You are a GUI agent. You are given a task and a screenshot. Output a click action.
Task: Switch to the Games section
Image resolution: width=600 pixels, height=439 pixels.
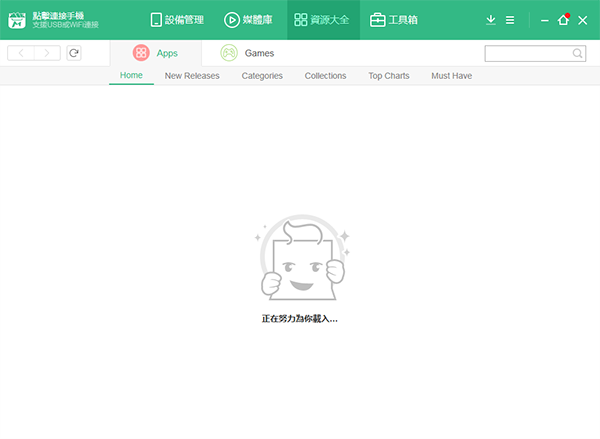[247, 53]
